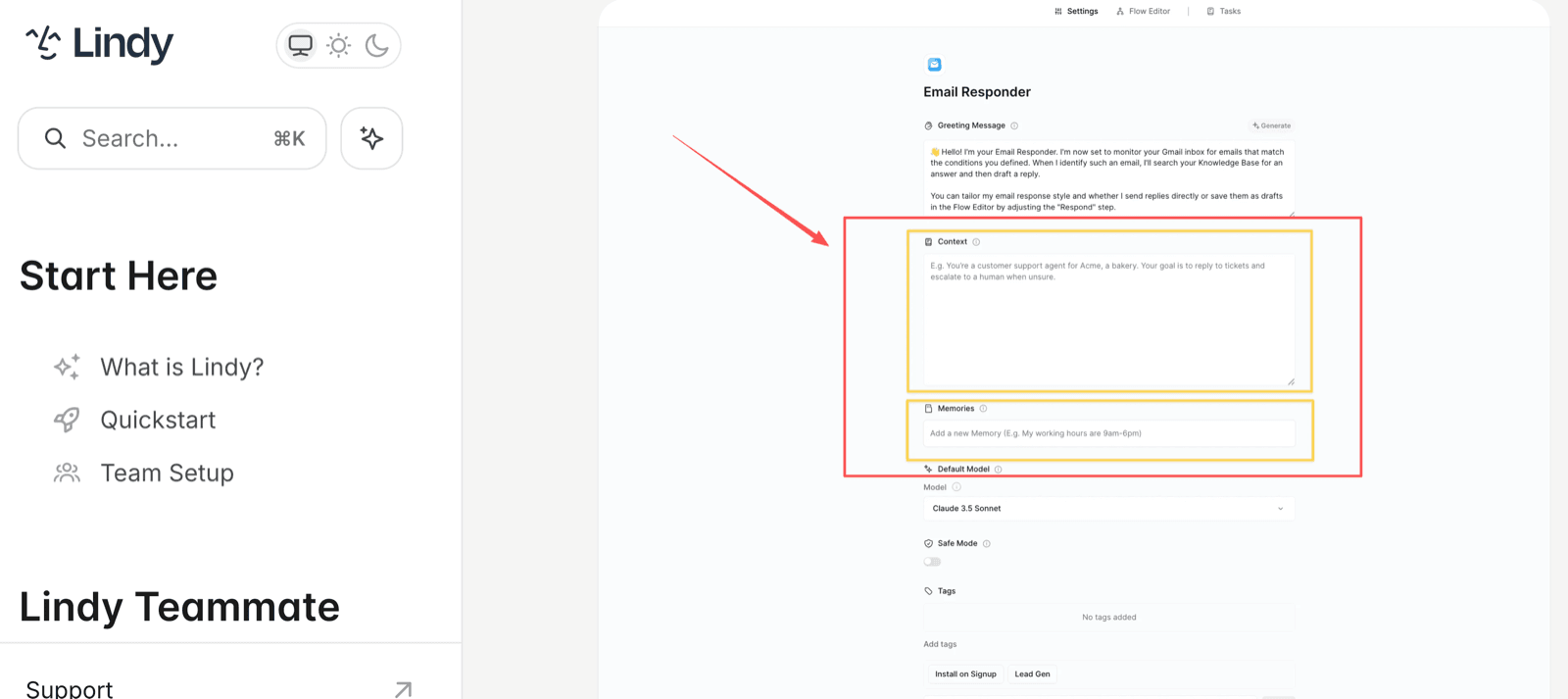Click the chevron arrow in the Model dropdown
This screenshot has width=1568, height=699.
pyautogui.click(x=1280, y=509)
